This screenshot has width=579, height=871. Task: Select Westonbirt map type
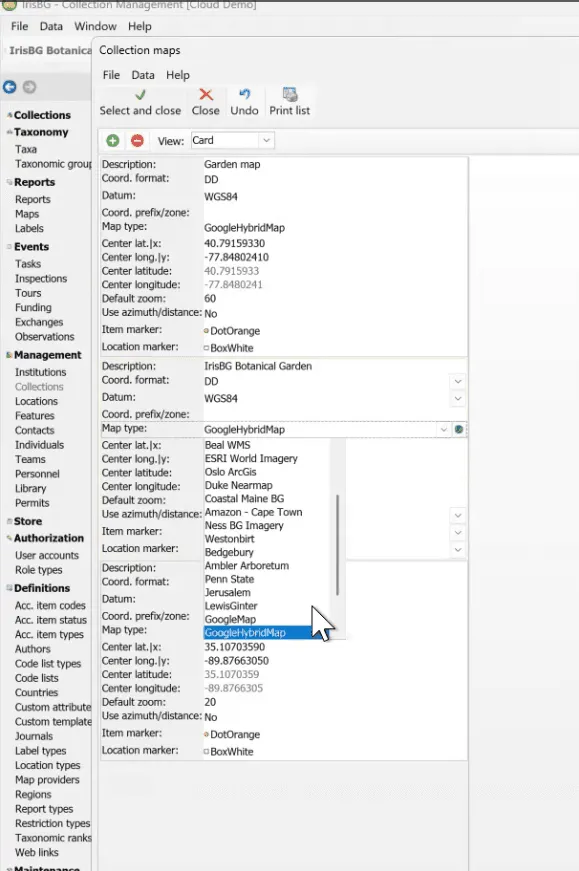click(229, 539)
